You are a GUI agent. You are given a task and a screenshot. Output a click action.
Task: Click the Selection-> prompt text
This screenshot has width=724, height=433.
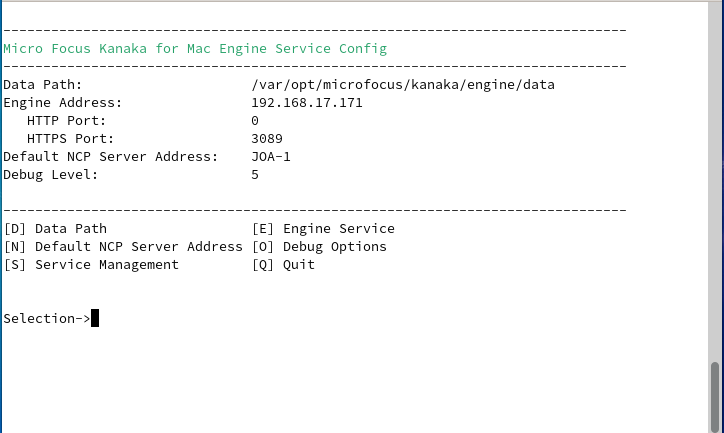(46, 319)
